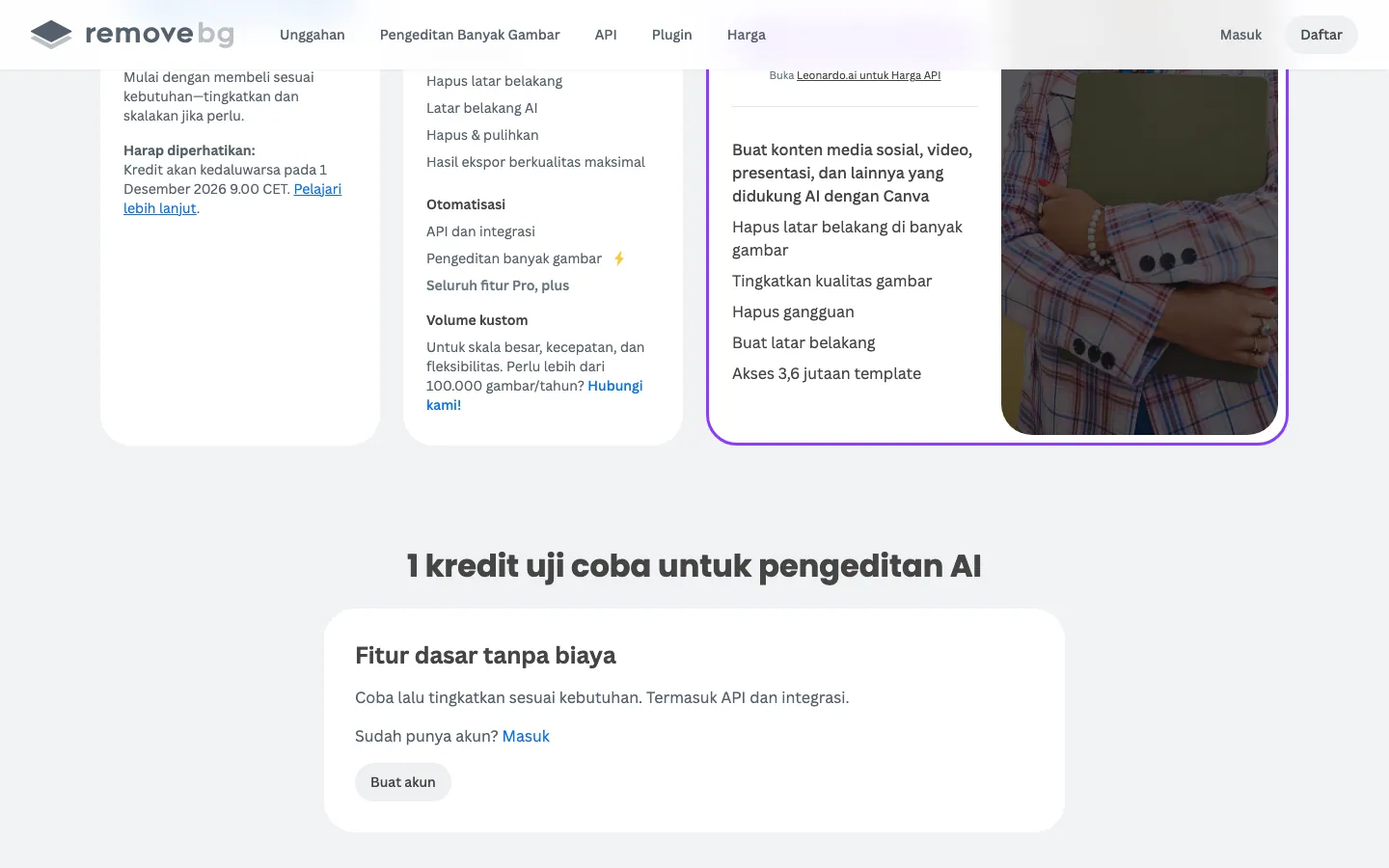Click the Hapus gangguan text

tap(793, 312)
